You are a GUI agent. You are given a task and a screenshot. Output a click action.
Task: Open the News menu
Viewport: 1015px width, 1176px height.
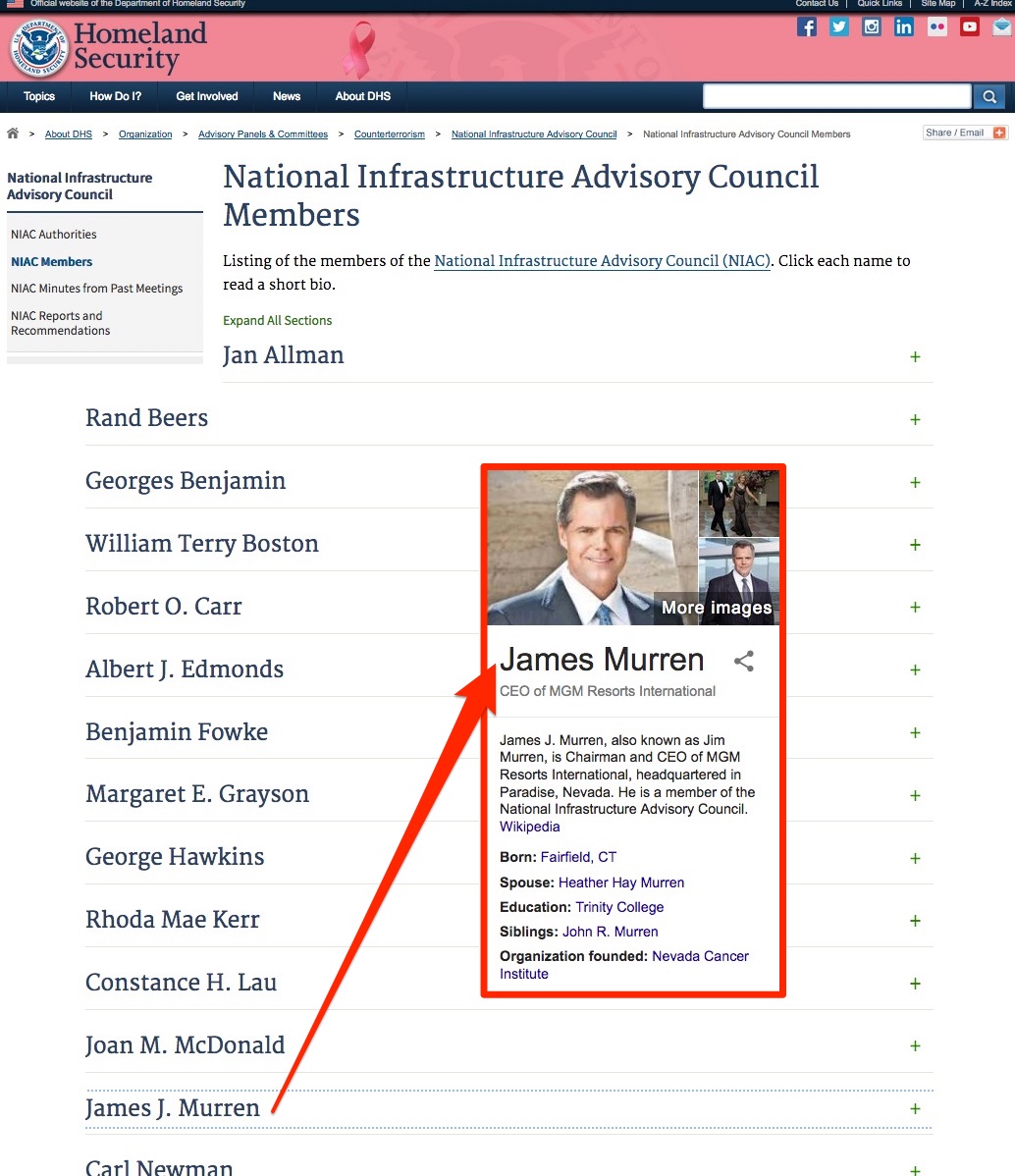point(287,97)
